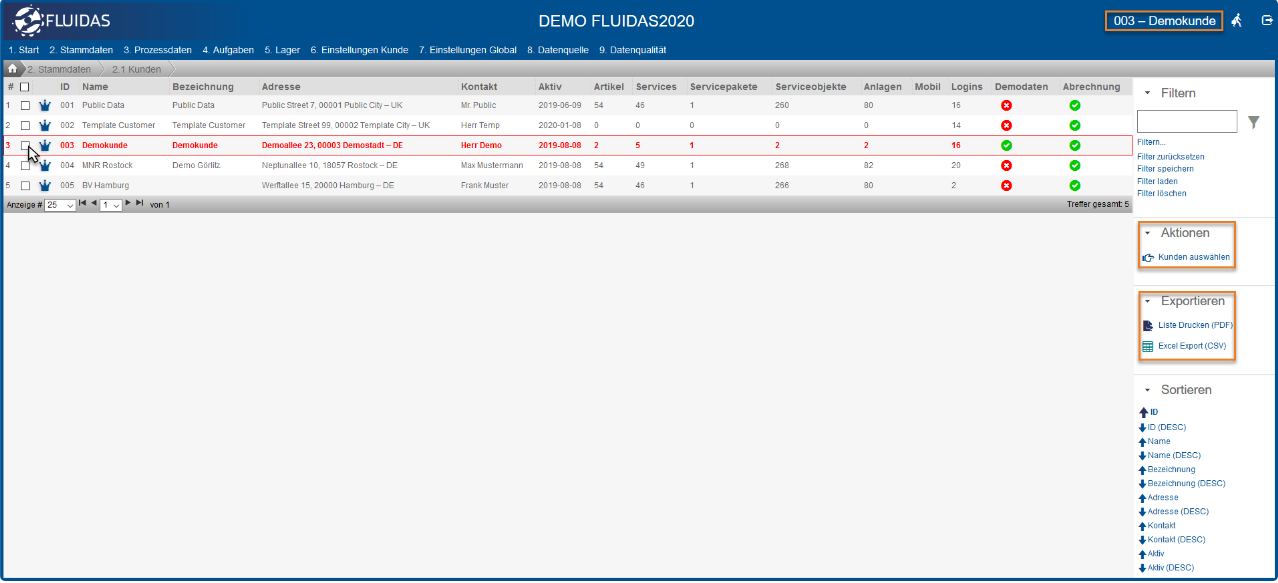Click into the filter text input field

coord(1186,122)
